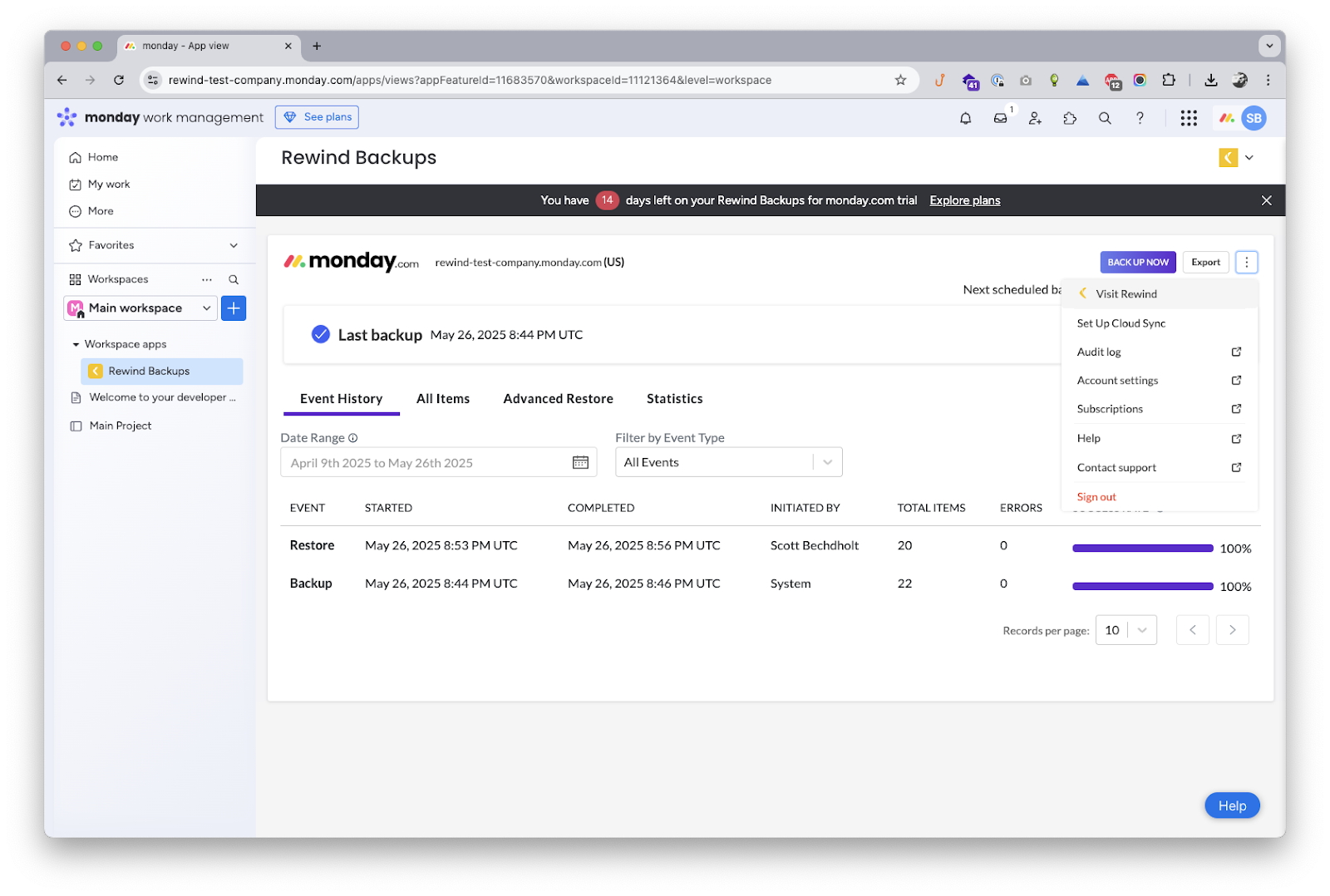Click the Export button

click(x=1205, y=262)
